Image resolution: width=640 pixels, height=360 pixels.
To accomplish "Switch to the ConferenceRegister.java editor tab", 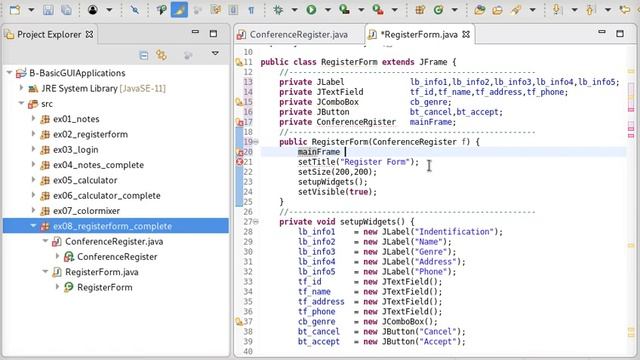I will pos(298,35).
